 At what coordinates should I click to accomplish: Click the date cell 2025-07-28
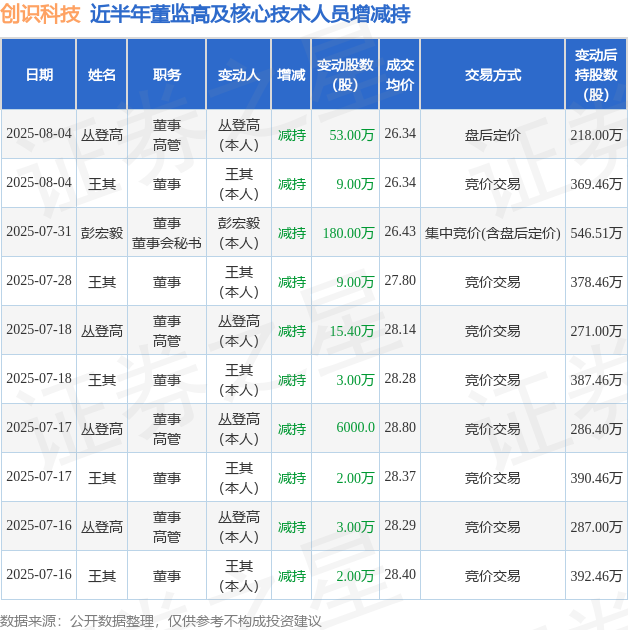(39, 280)
